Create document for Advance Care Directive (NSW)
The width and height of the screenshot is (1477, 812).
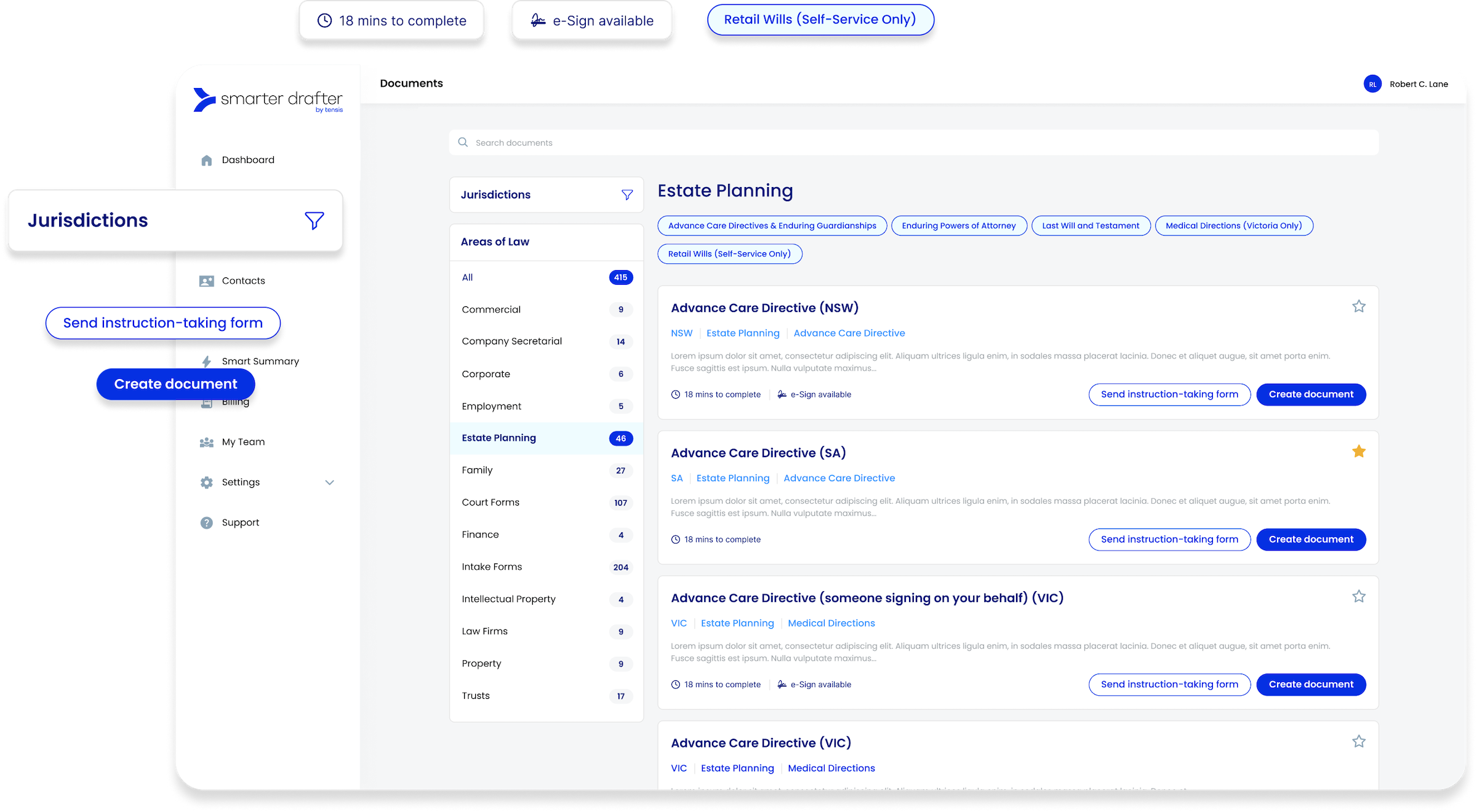[1310, 394]
